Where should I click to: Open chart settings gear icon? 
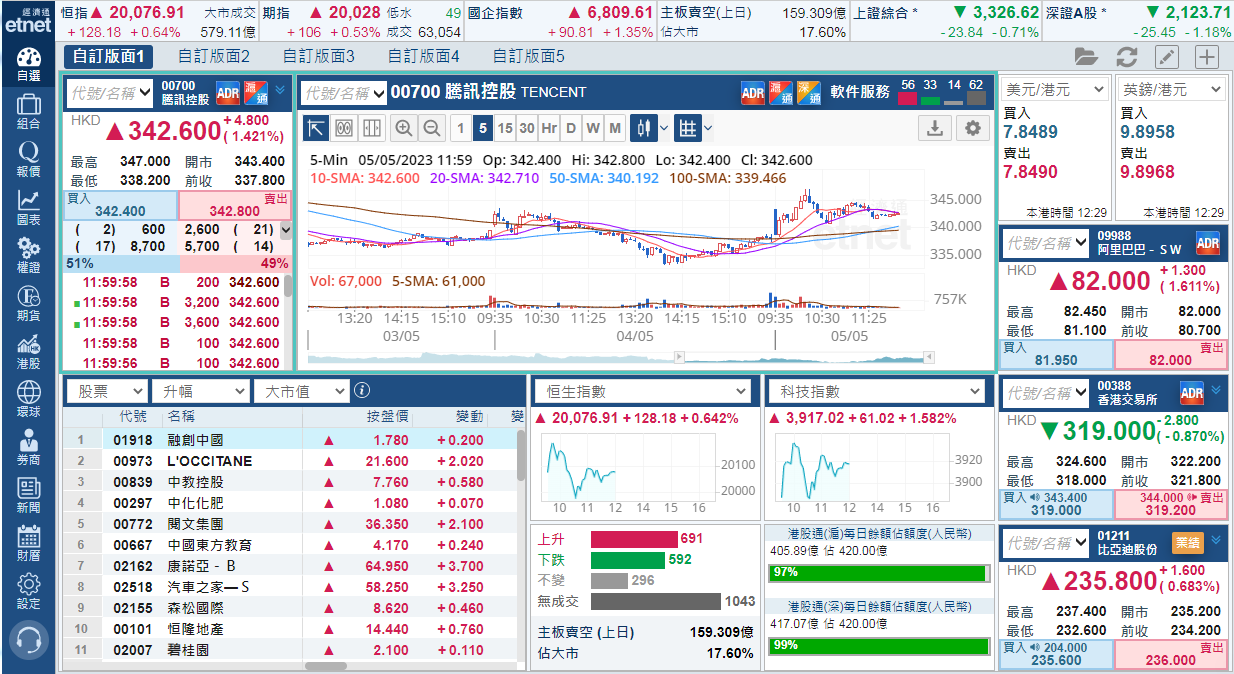point(971,128)
